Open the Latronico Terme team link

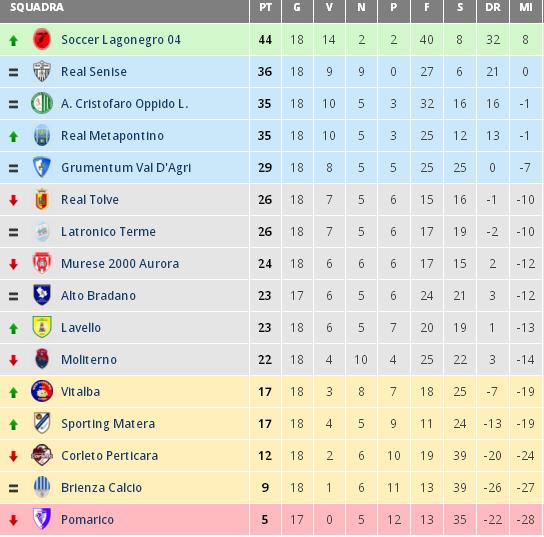(x=108, y=232)
